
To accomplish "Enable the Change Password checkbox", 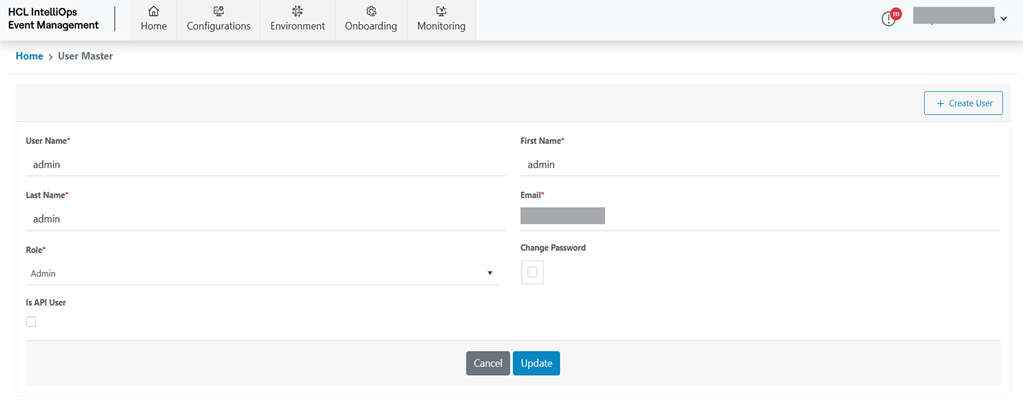I will tap(532, 272).
